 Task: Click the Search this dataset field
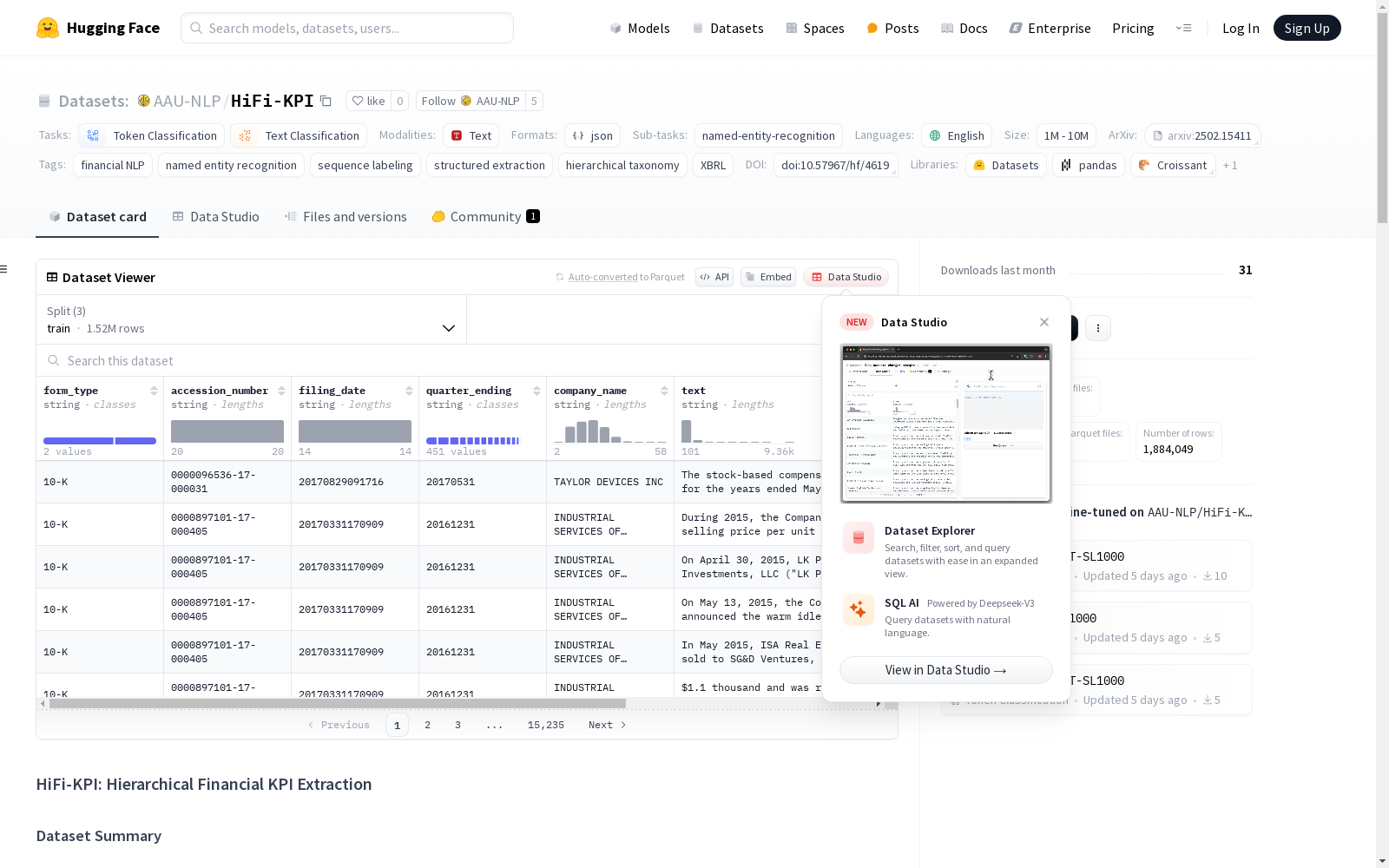[x=430, y=360]
